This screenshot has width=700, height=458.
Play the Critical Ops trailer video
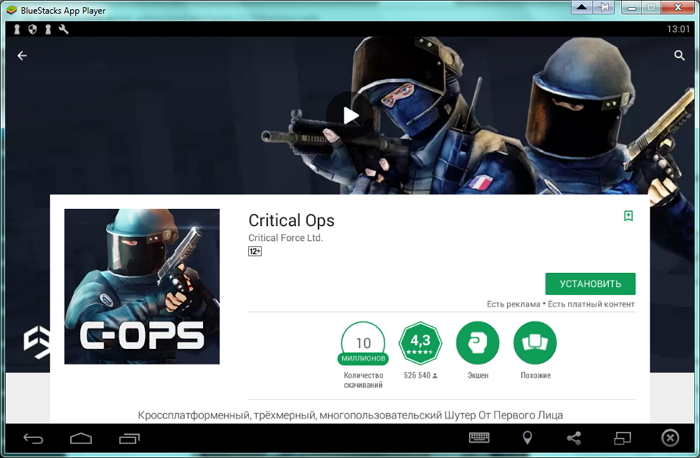point(350,116)
